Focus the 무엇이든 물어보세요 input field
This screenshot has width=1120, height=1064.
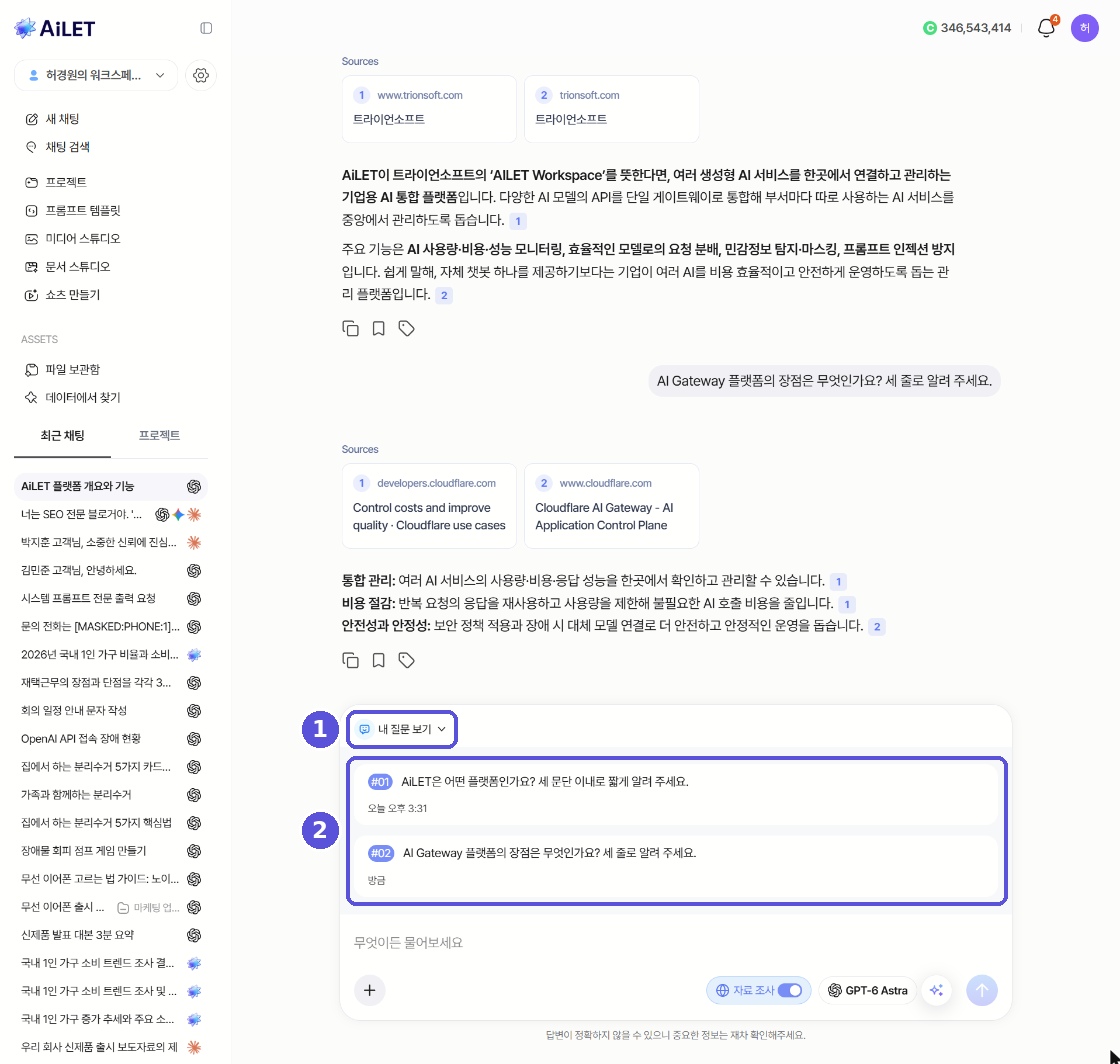(676, 943)
